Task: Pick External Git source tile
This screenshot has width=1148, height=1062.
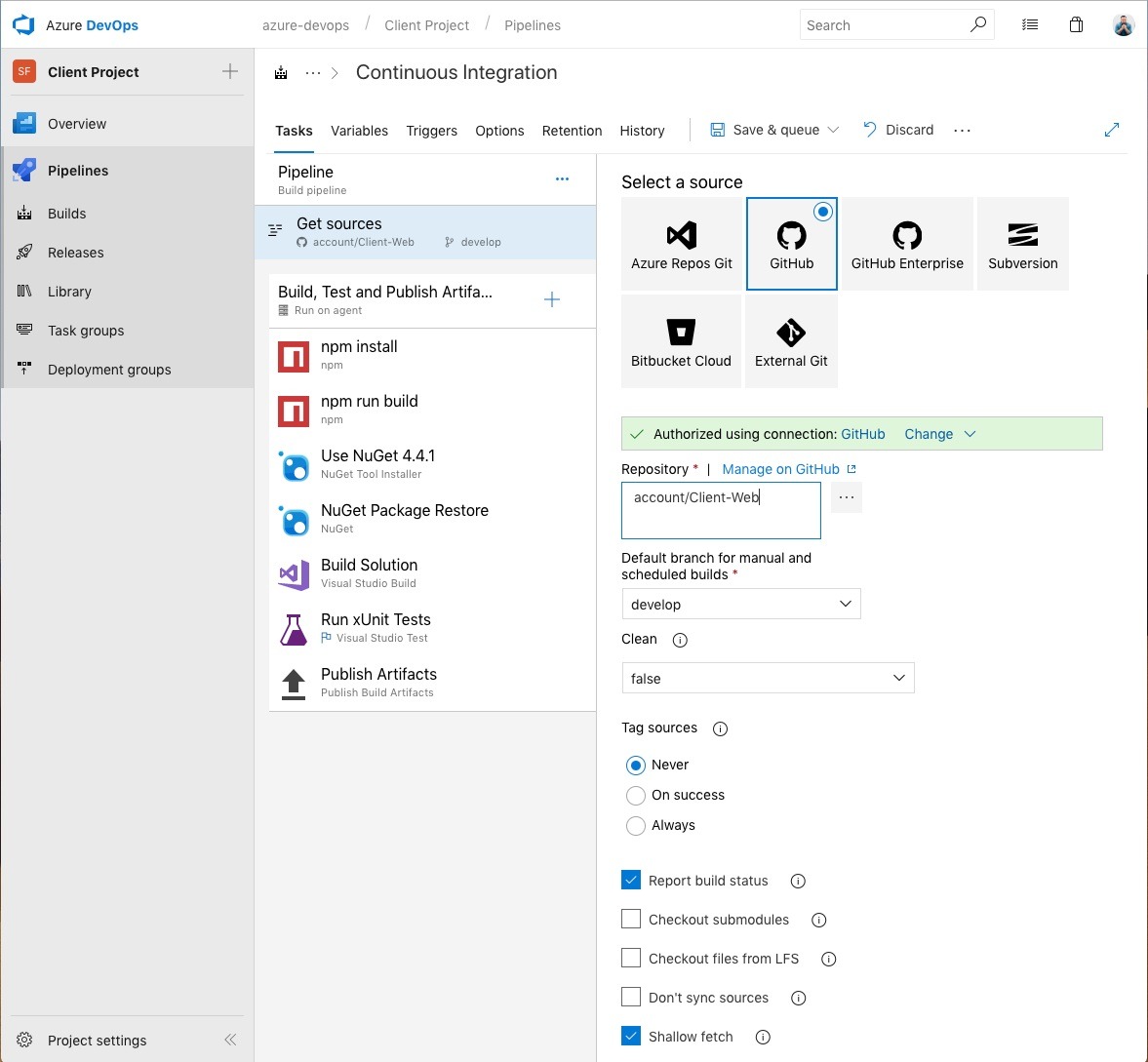Action: tap(791, 341)
